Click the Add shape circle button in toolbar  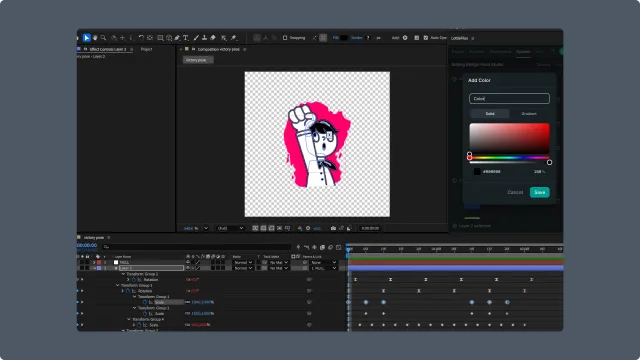coord(405,38)
